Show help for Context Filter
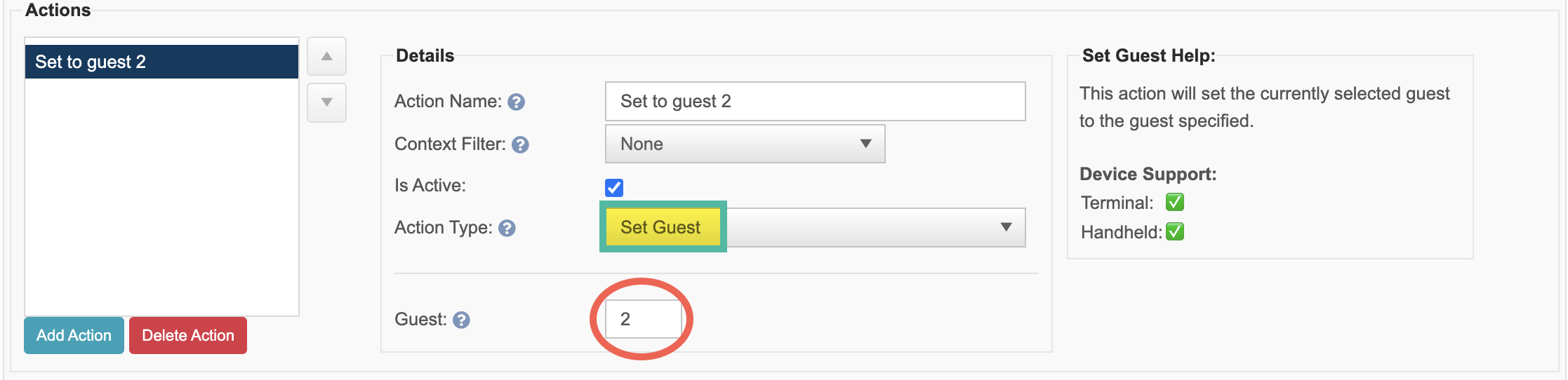This screenshot has height=380, width=1568. [520, 145]
